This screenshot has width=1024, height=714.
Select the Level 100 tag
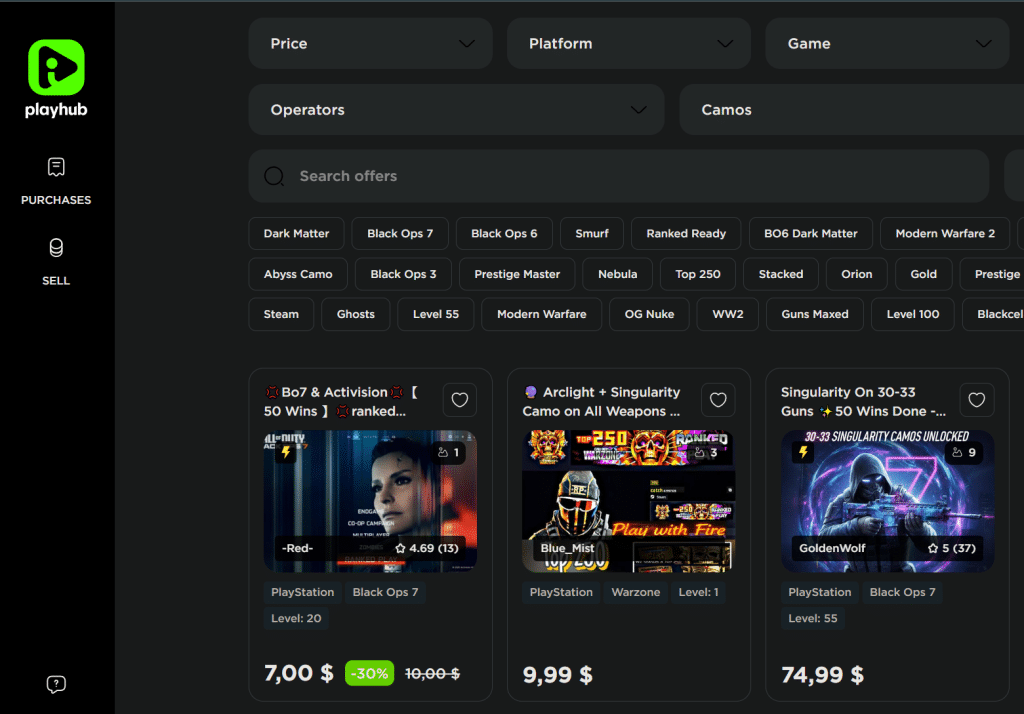[x=912, y=314]
